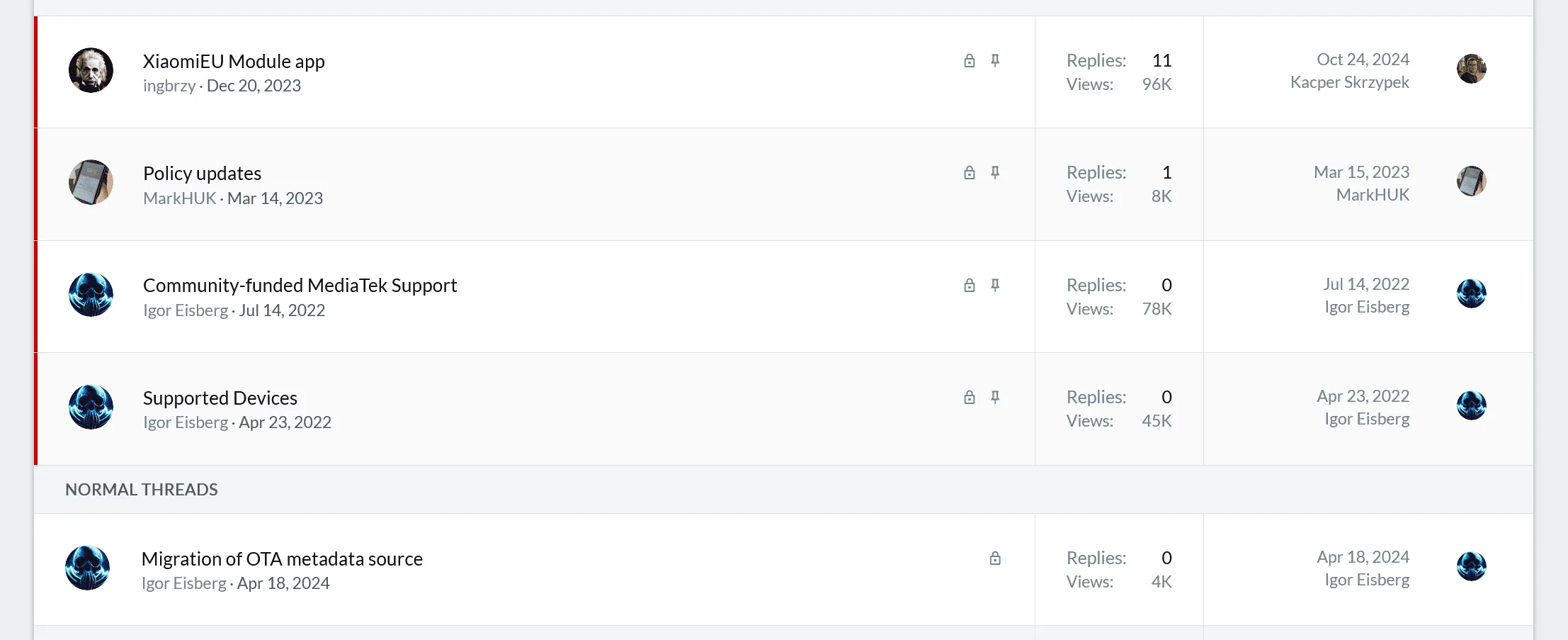Open the Policy updates thread
Screen dimensions: 1568x640
202,174
